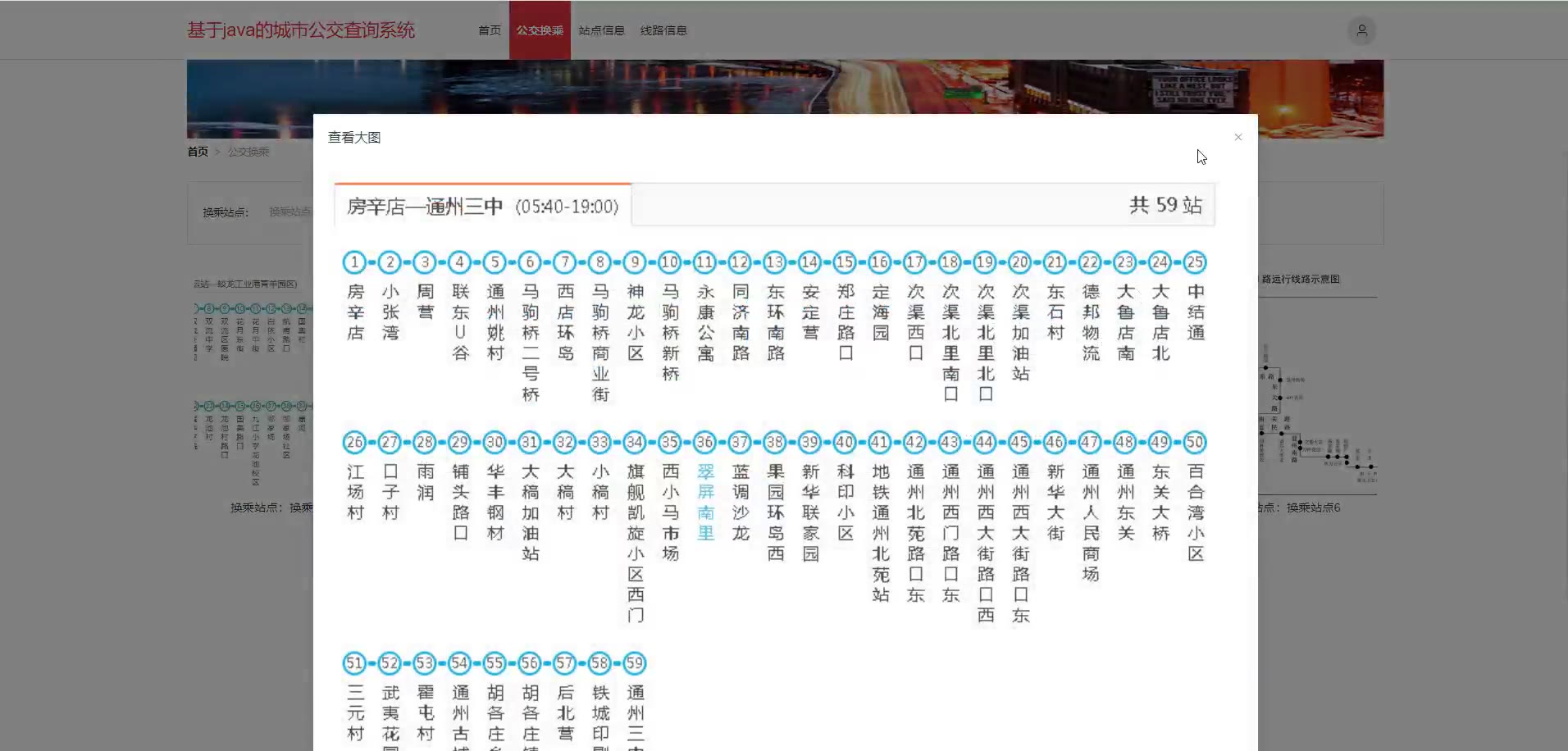This screenshot has height=751, width=1568.
Task: Select station name 马驹桥新桥
Action: pyautogui.click(x=670, y=333)
